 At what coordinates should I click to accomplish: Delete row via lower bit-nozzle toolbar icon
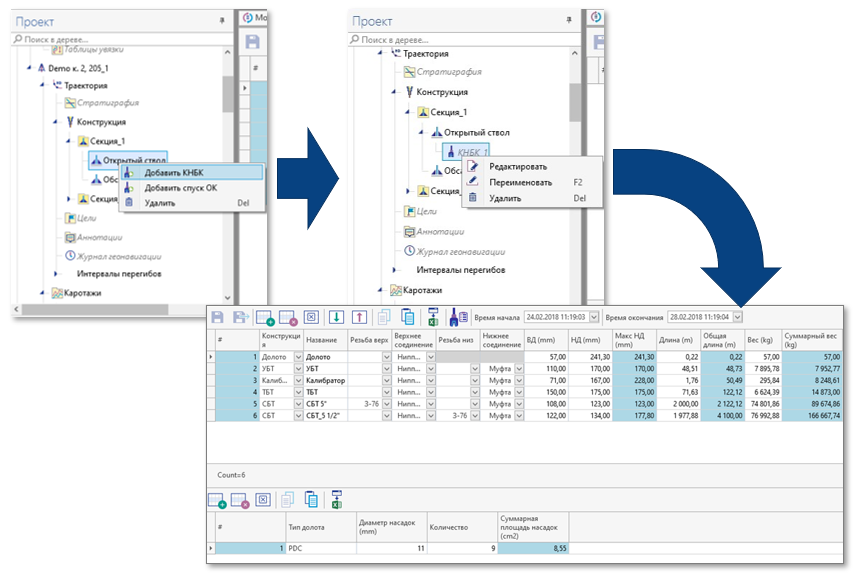click(240, 500)
